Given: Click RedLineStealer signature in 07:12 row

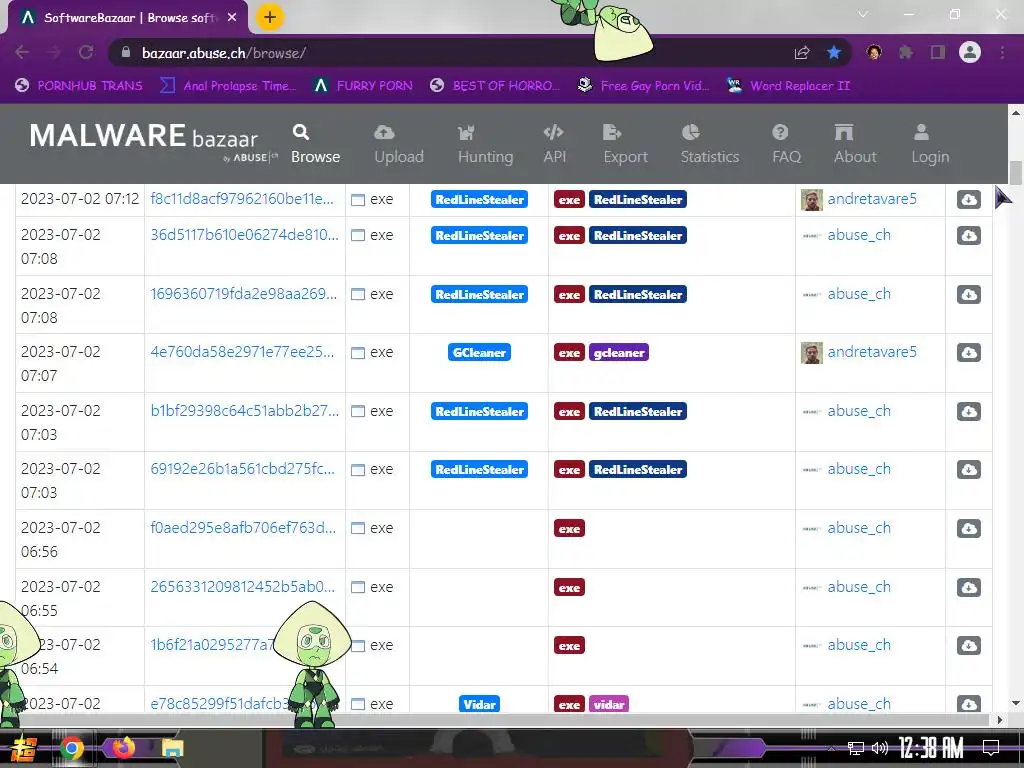Looking at the screenshot, I should [x=479, y=199].
